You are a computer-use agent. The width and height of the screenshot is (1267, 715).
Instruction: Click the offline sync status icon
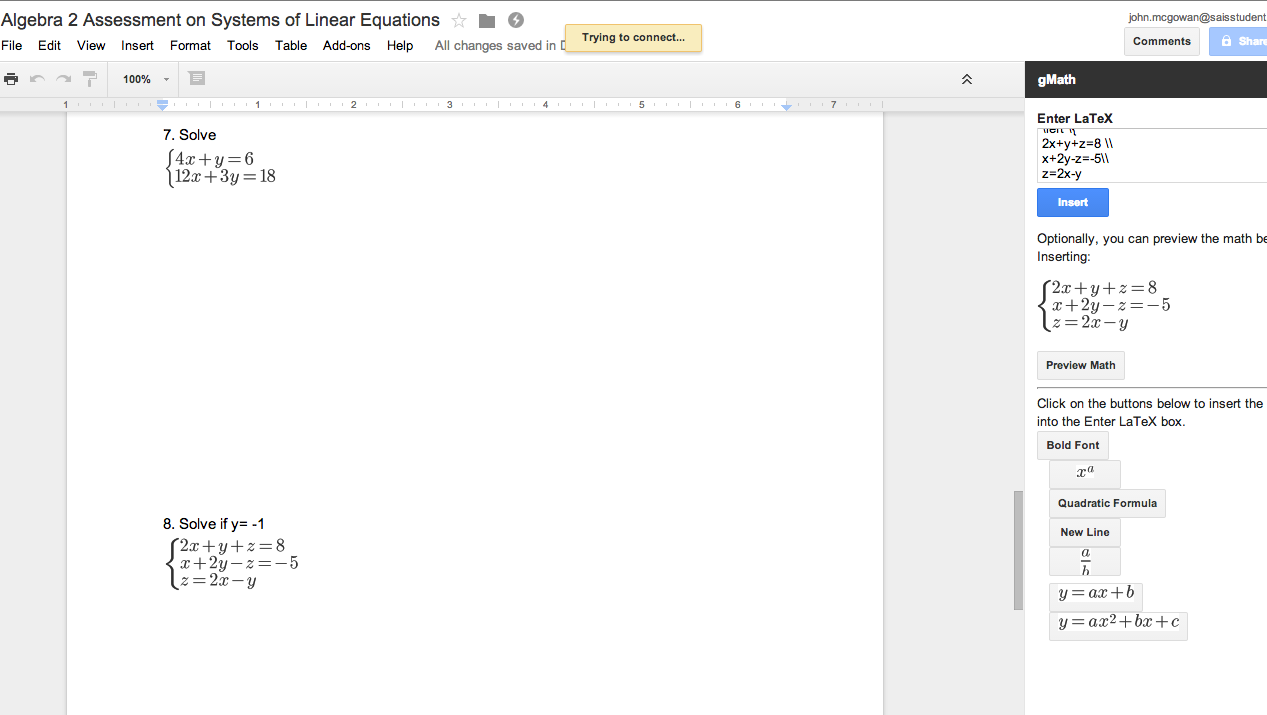click(x=516, y=20)
